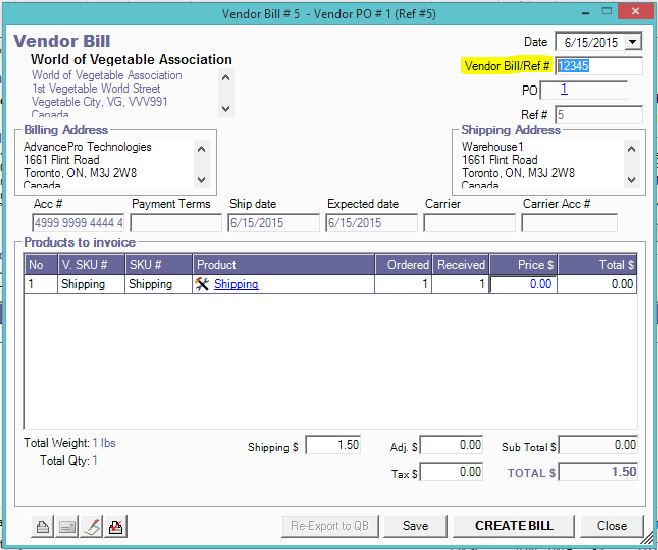
Task: Click the PDF export icon
Action: (x=115, y=526)
